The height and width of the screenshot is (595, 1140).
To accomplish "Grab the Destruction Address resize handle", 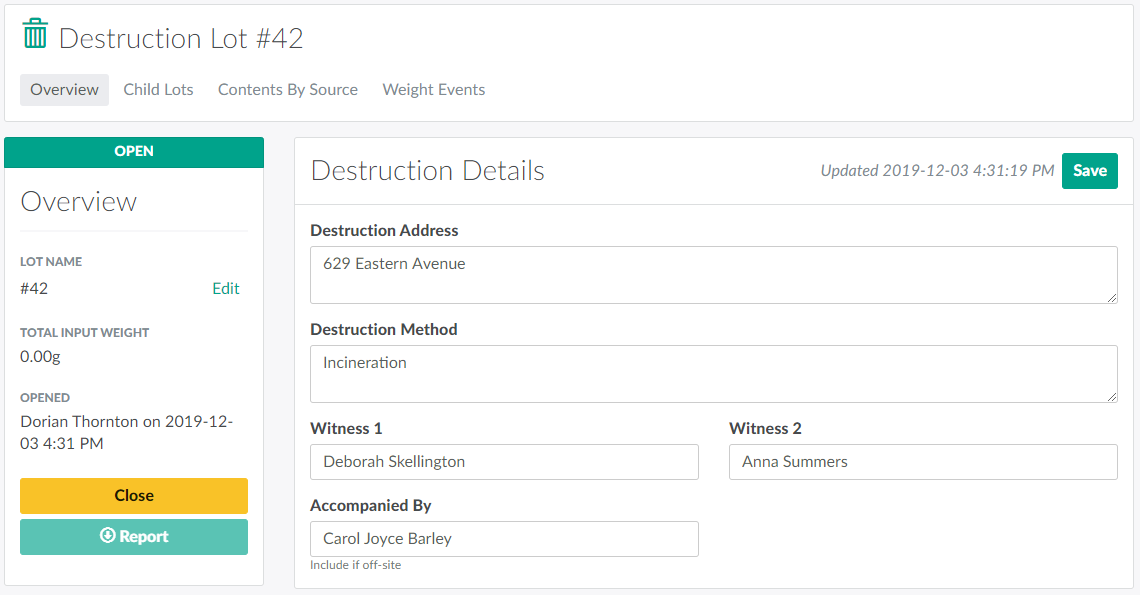I will click(x=1112, y=297).
